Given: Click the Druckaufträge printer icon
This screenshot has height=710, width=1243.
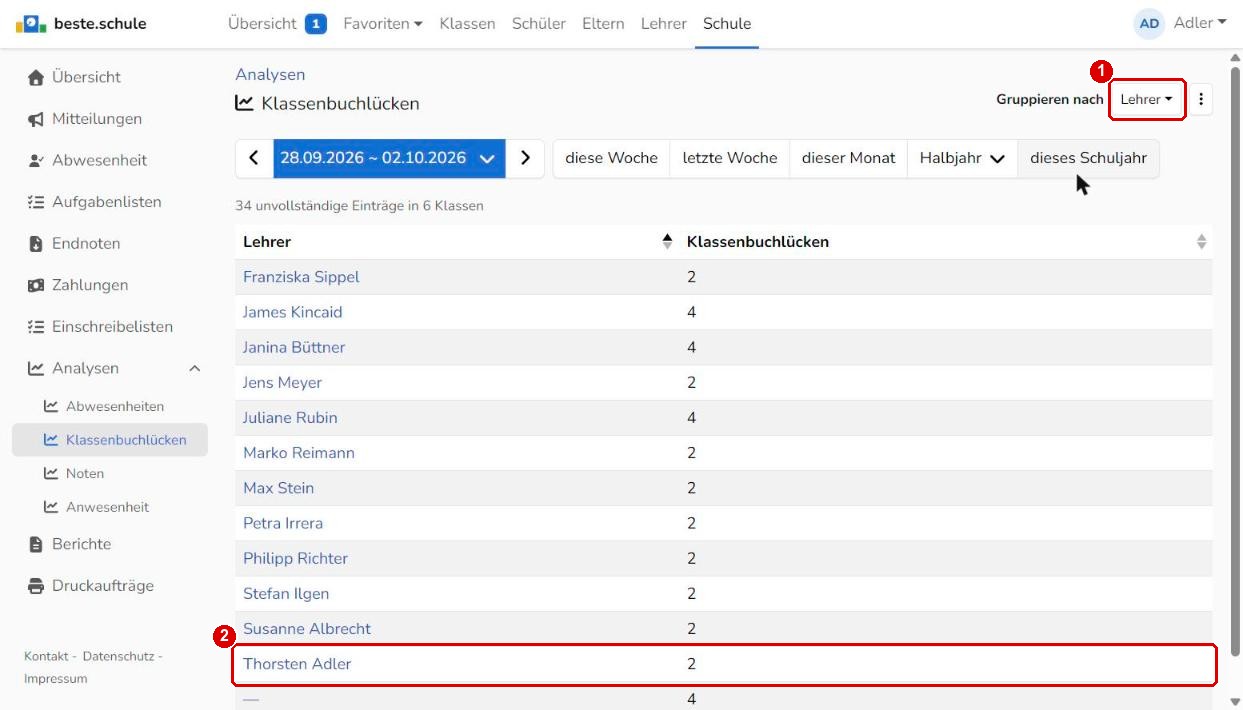Looking at the screenshot, I should tap(36, 586).
